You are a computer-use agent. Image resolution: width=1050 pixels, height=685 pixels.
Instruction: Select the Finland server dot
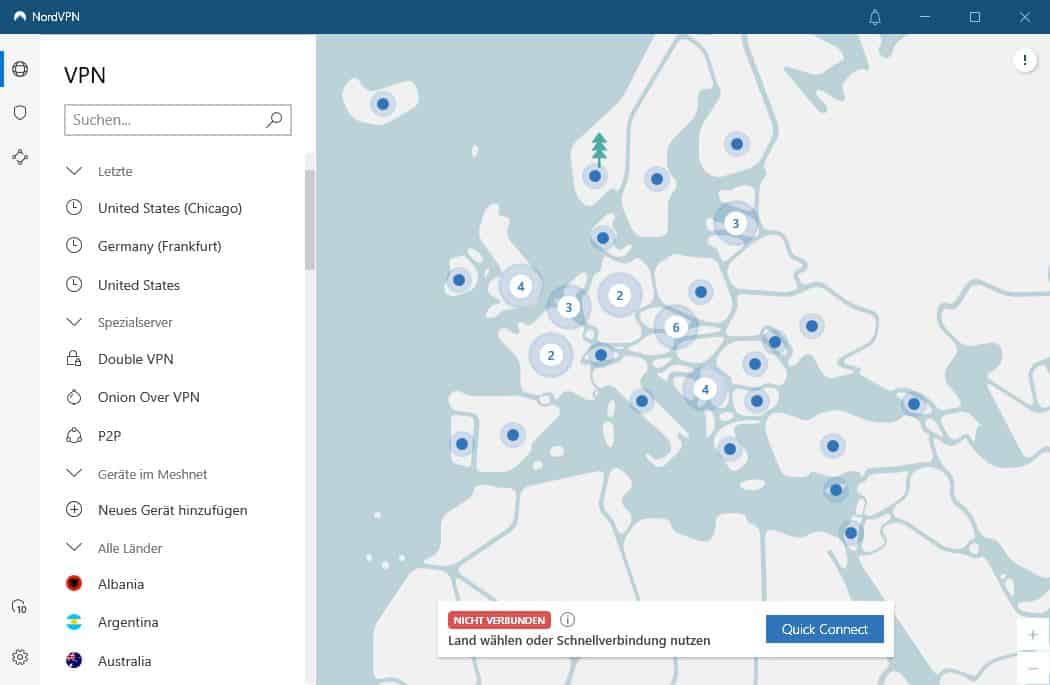[x=737, y=144]
